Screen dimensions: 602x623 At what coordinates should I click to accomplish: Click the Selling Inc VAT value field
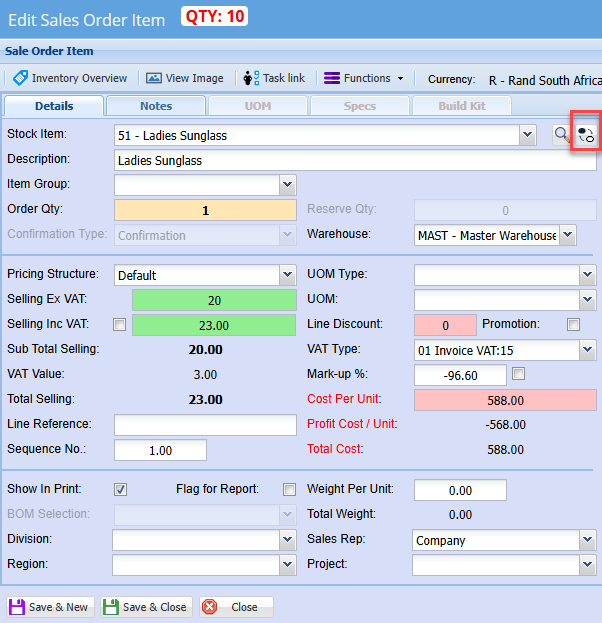click(214, 325)
